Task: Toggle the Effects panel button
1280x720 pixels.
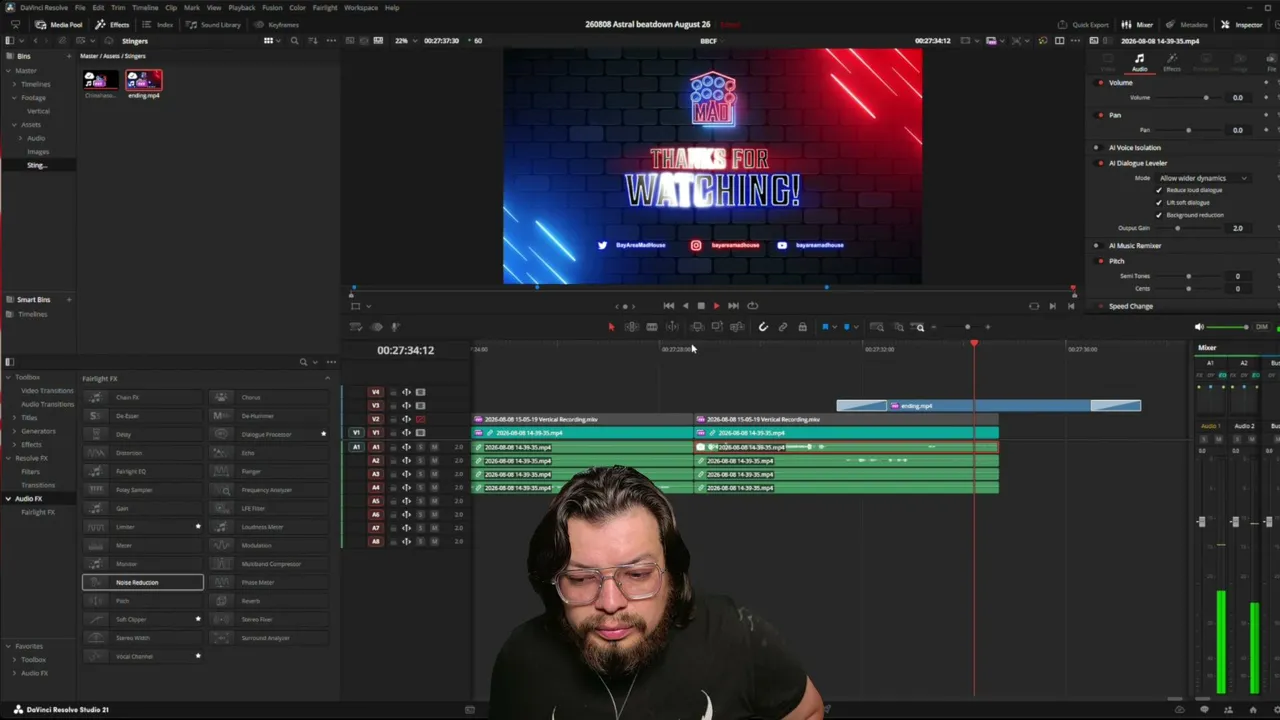Action: click(112, 24)
